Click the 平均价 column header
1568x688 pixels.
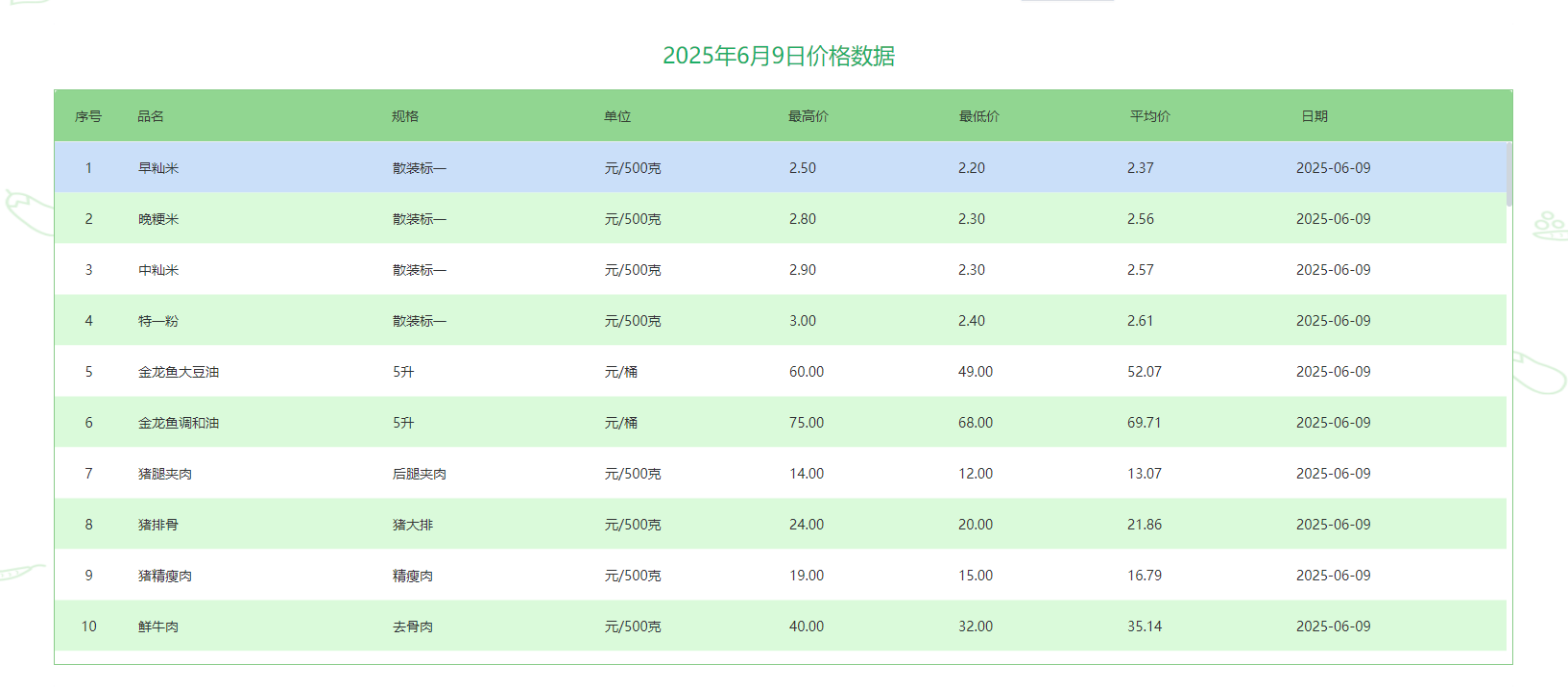pyautogui.click(x=1149, y=116)
